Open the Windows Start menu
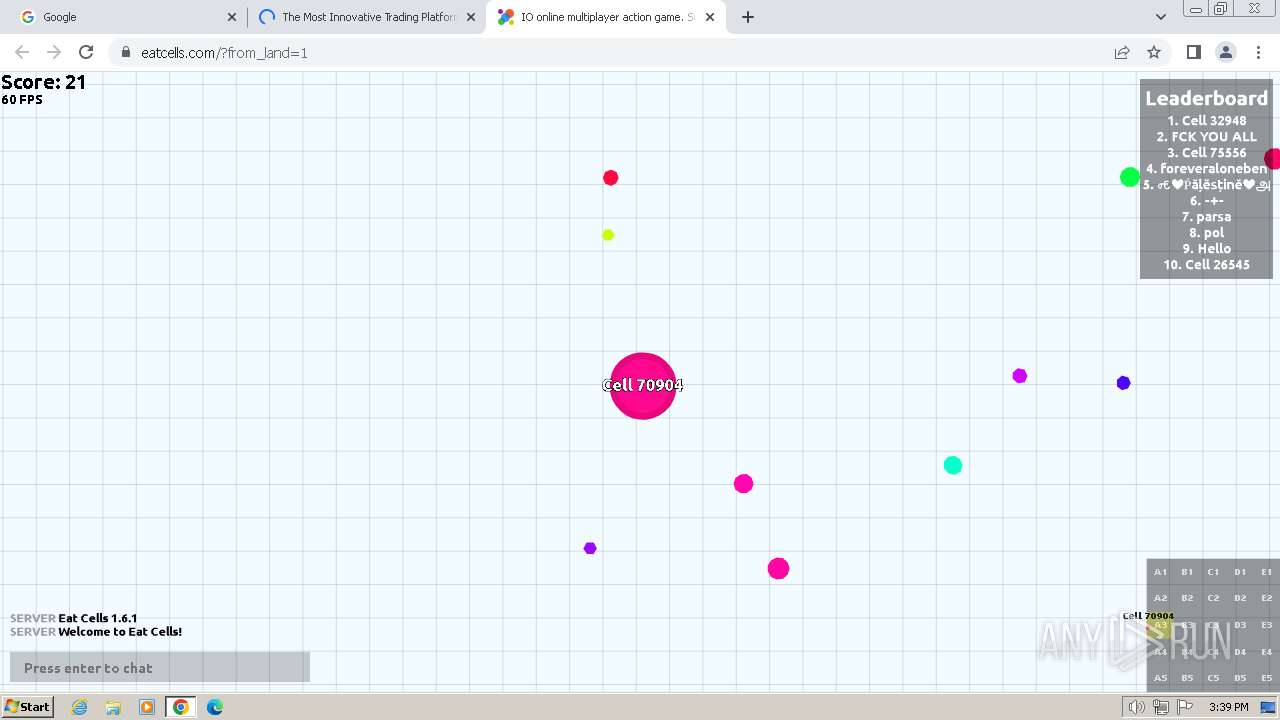This screenshot has width=1280, height=720. pyautogui.click(x=27, y=707)
